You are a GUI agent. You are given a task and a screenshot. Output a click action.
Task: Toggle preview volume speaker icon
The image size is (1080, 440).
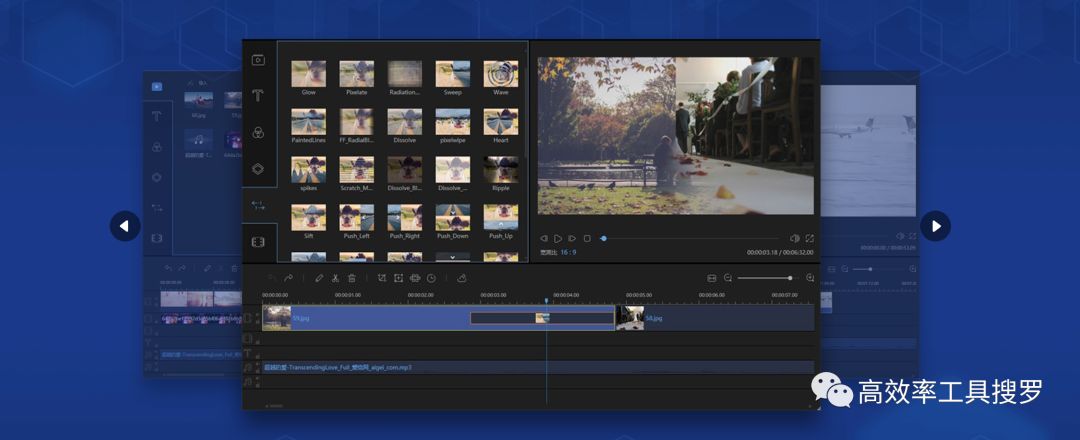point(794,238)
